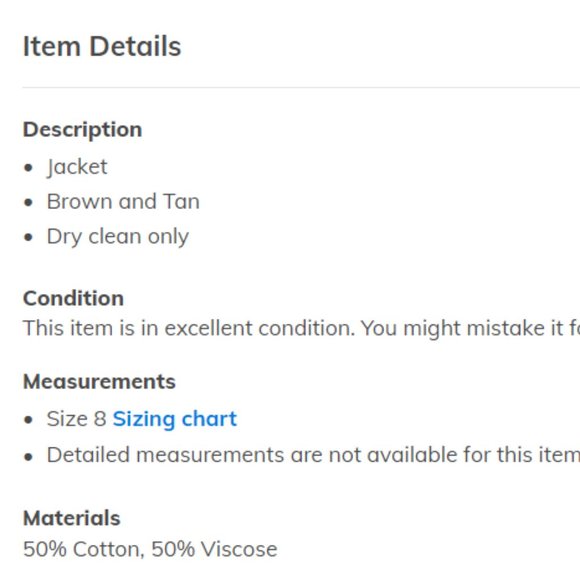Click the bullet point before Brown and Tan
Image resolution: width=580 pixels, height=580 pixels.
[28, 203]
